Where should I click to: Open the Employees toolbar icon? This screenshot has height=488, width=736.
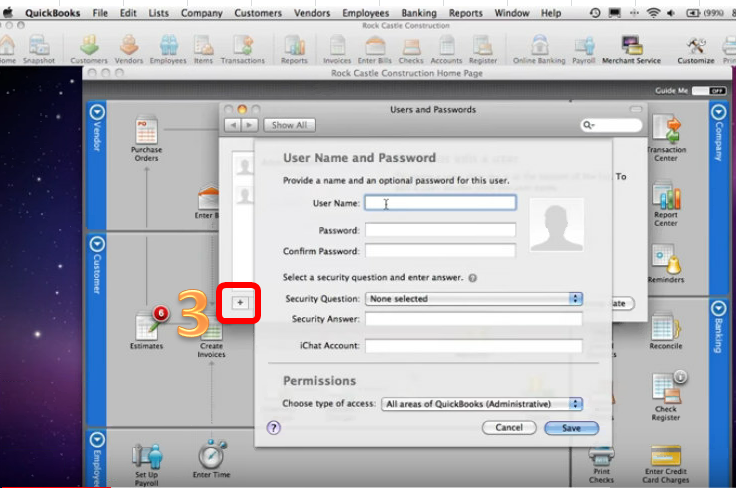[x=168, y=49]
